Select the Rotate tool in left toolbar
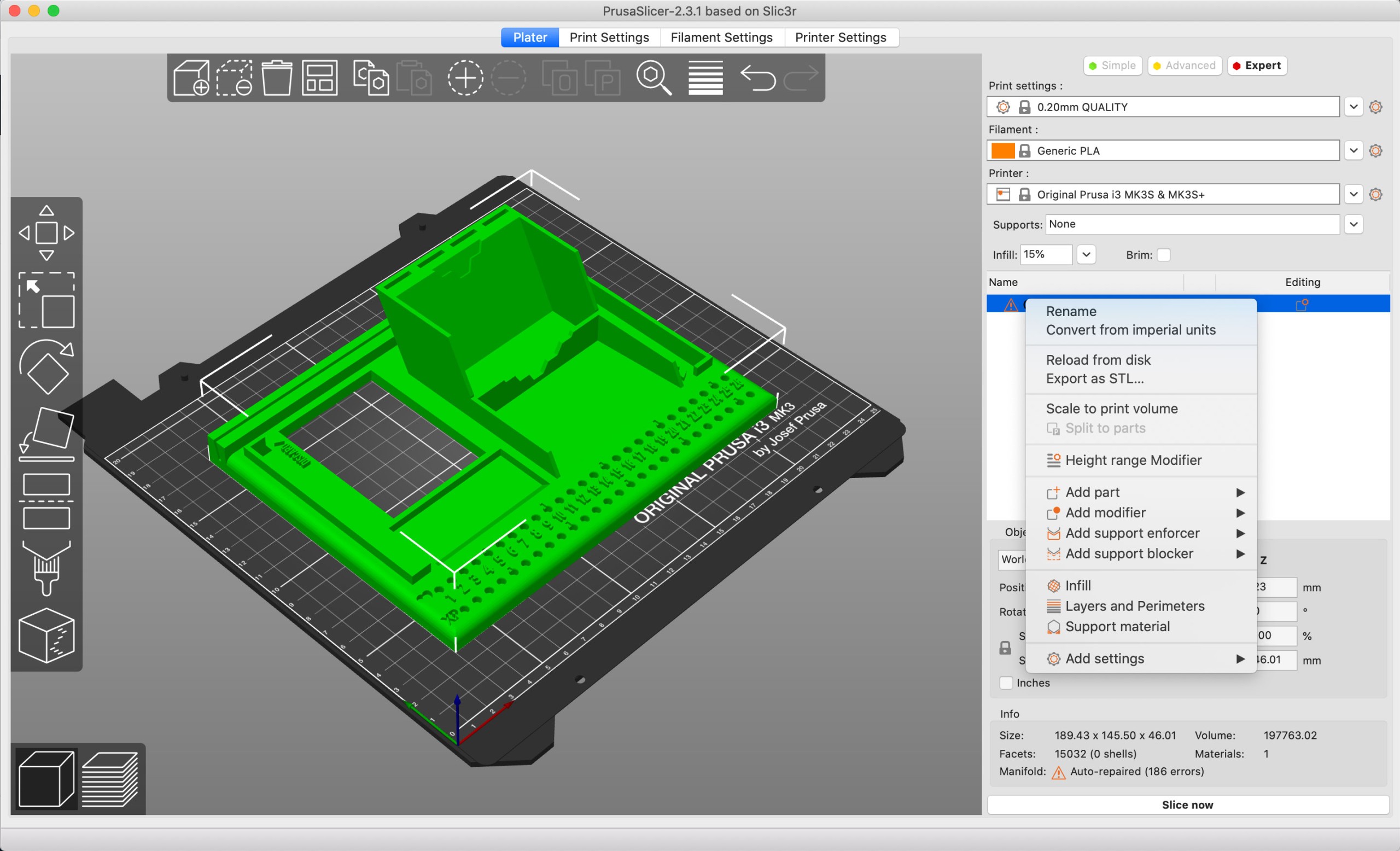 tap(46, 367)
